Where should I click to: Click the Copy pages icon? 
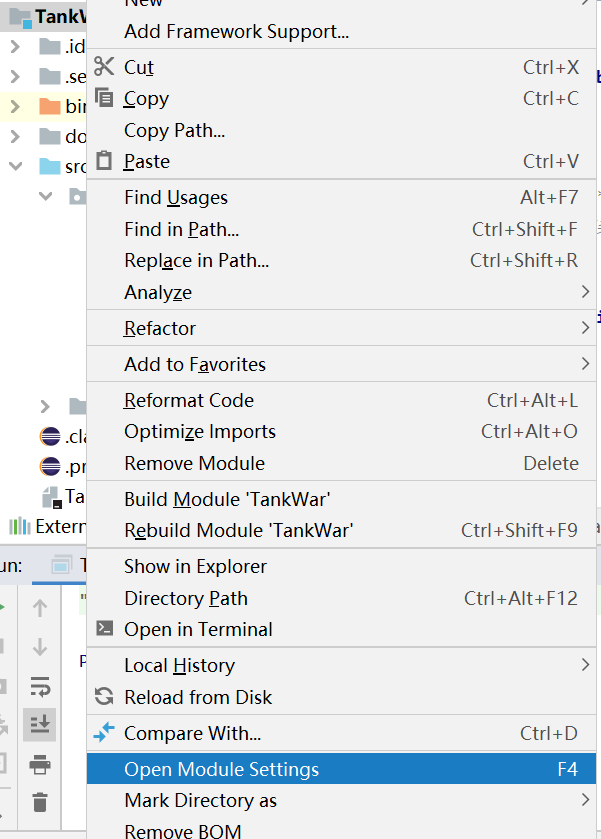104,98
